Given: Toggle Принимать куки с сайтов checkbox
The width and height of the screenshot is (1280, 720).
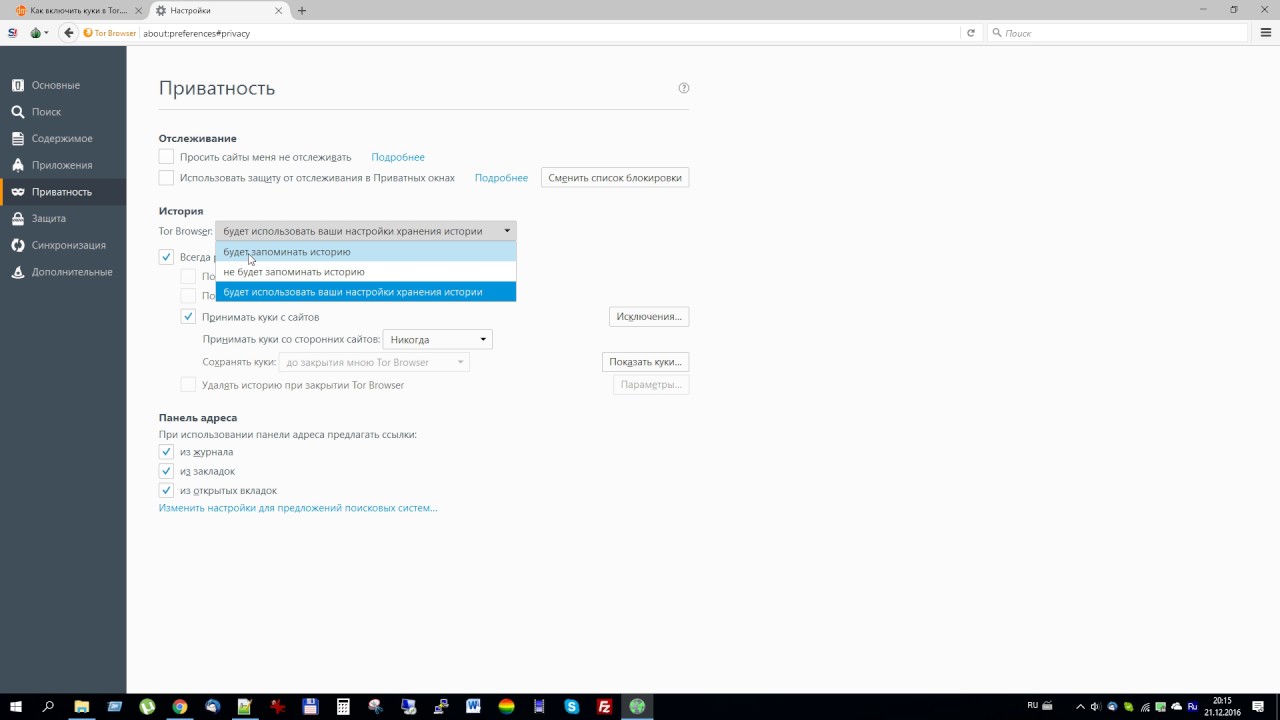Looking at the screenshot, I should click(188, 317).
